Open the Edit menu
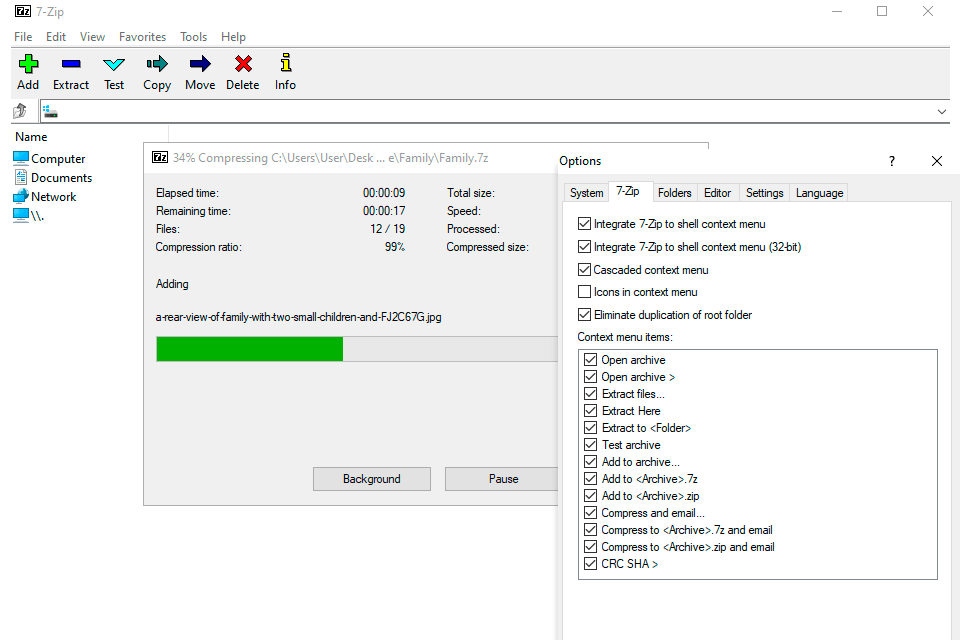This screenshot has width=960, height=640. point(56,37)
